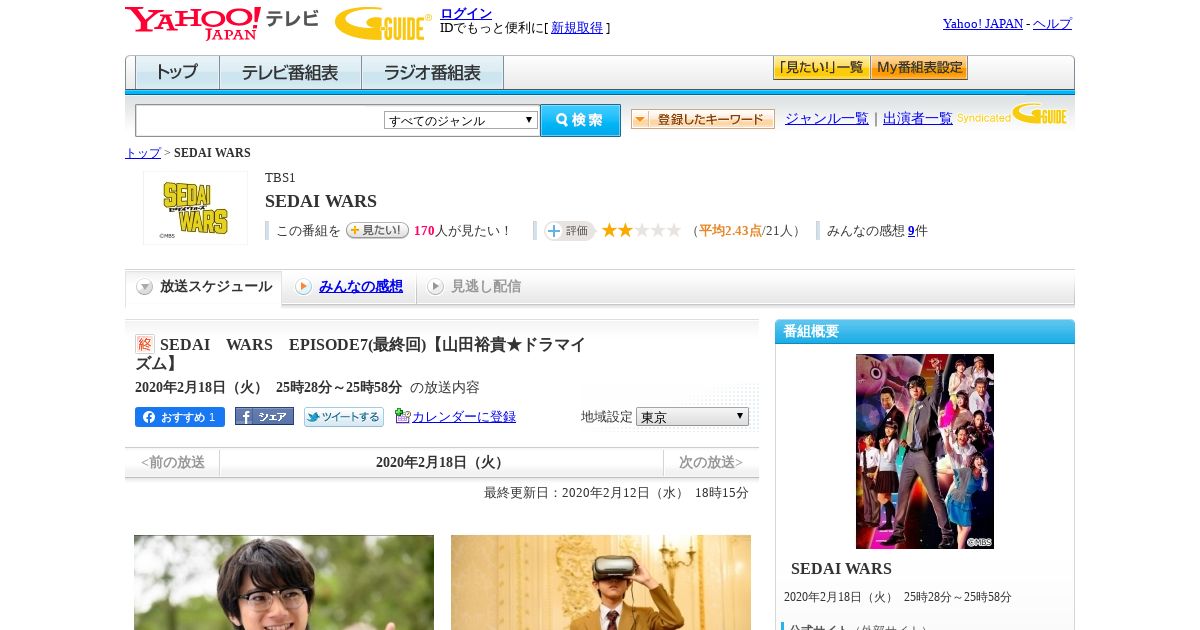Image resolution: width=1200 pixels, height=630 pixels.
Task: Click the 平均2.43点 rating text
Action: tap(730, 231)
